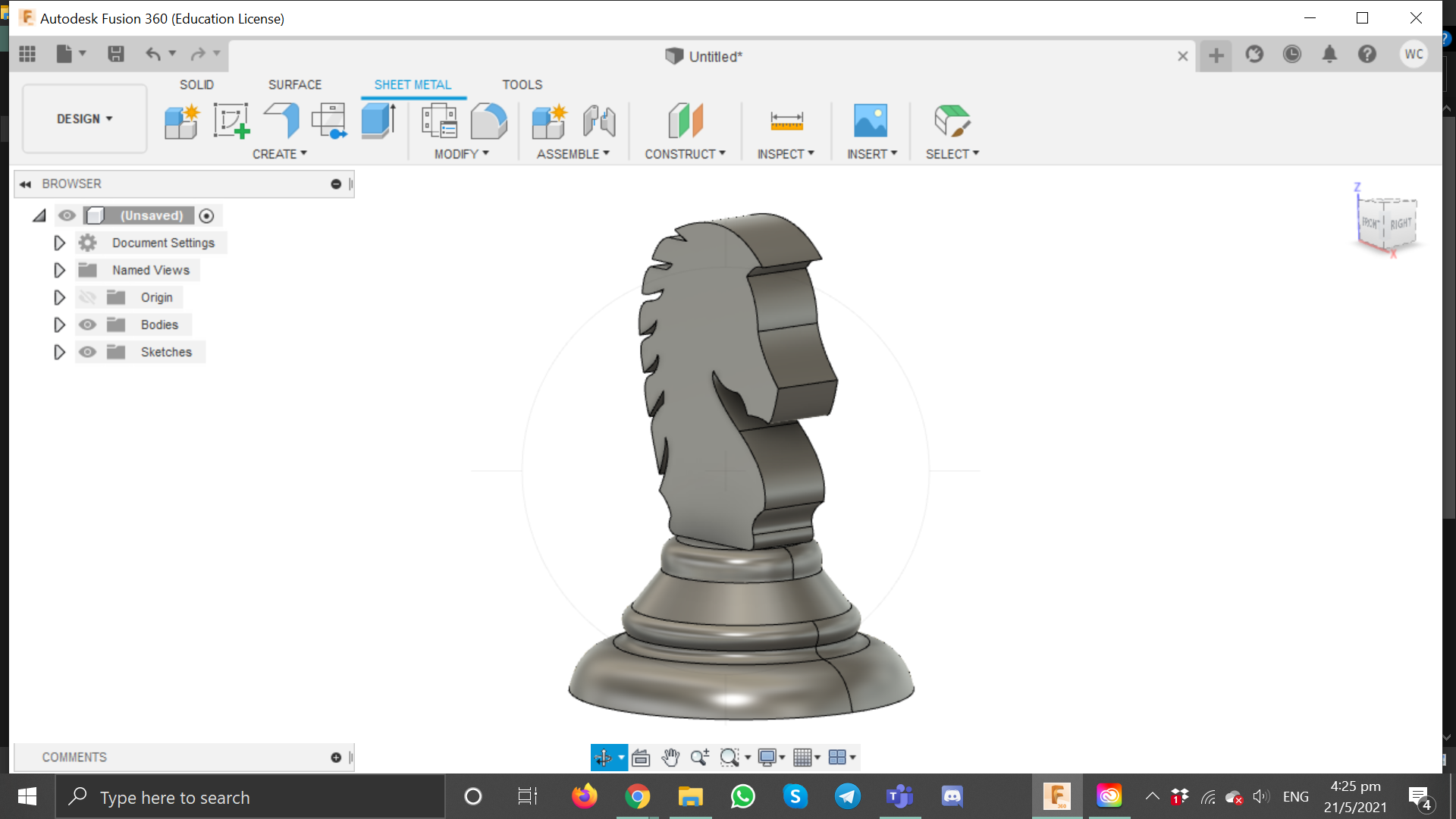The image size is (1456, 819).
Task: Switch to the TOOLS tab
Action: (x=522, y=85)
